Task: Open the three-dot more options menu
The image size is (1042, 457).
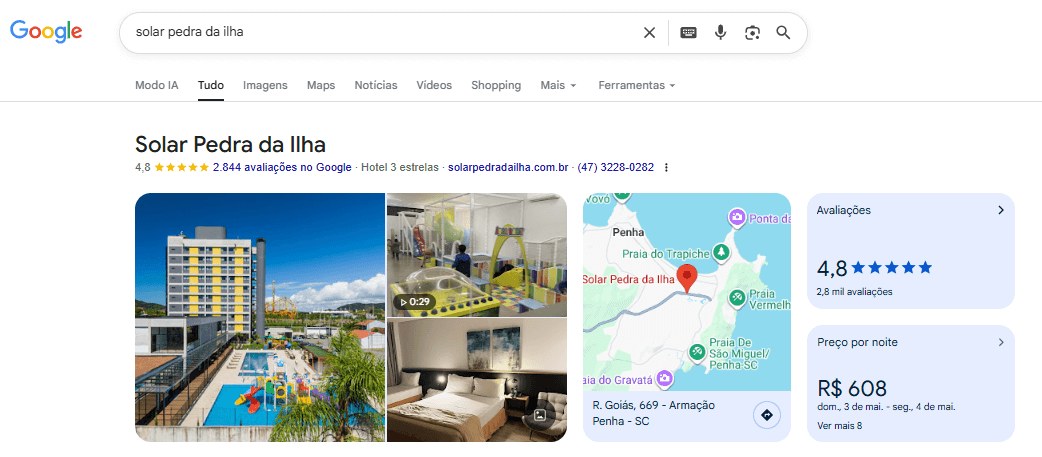Action: click(x=667, y=167)
